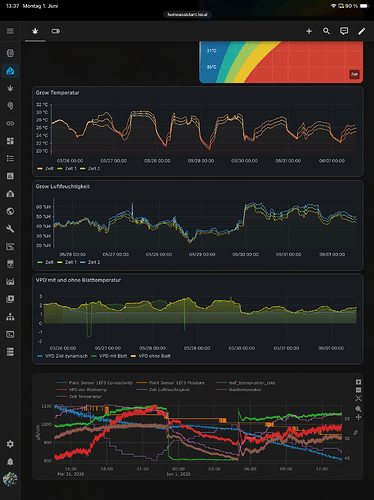Image resolution: width=374 pixels, height=500 pixels.
Task: Open the bulleted list sidebar icon
Action: tap(10, 158)
